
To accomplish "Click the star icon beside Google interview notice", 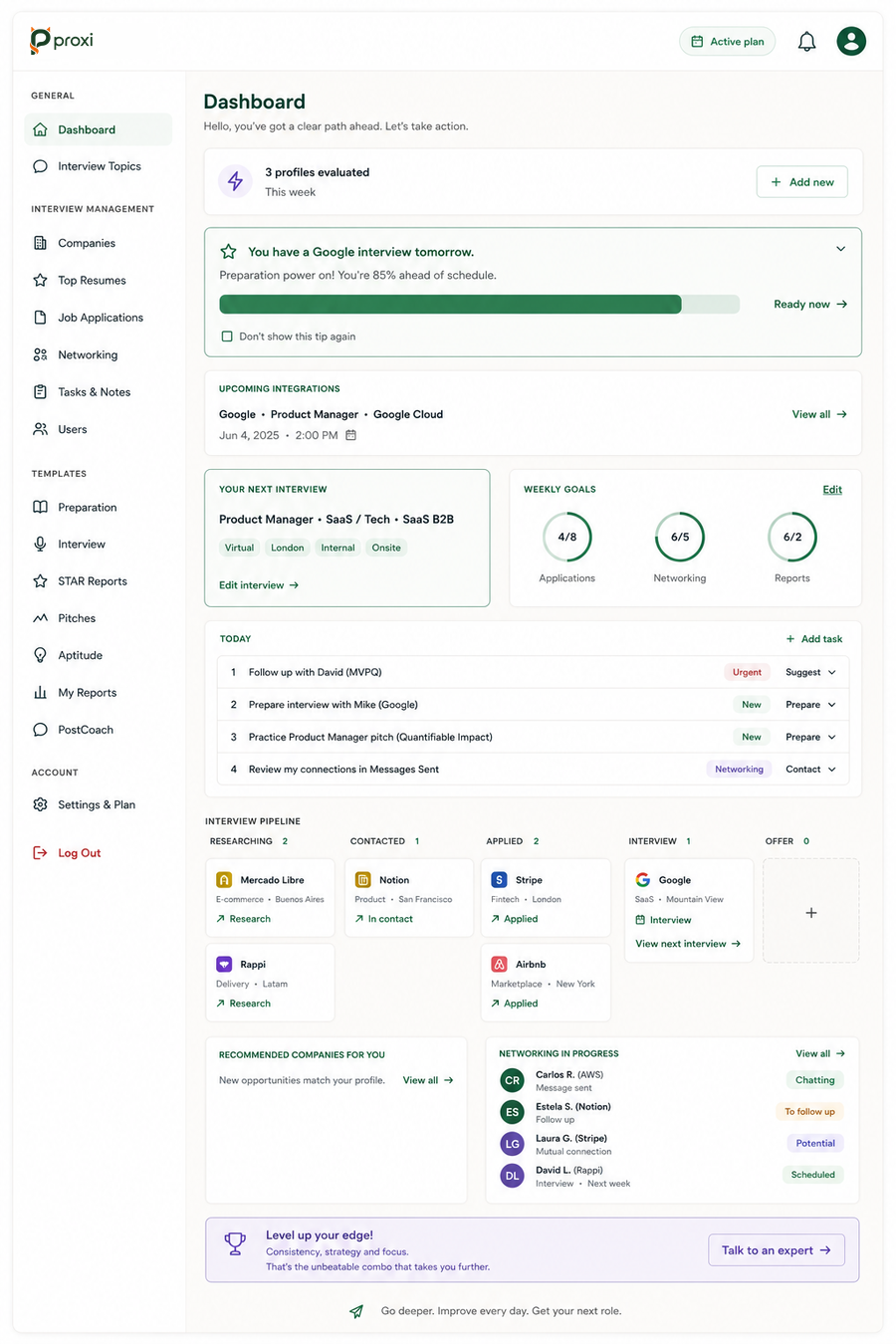I will point(228,252).
